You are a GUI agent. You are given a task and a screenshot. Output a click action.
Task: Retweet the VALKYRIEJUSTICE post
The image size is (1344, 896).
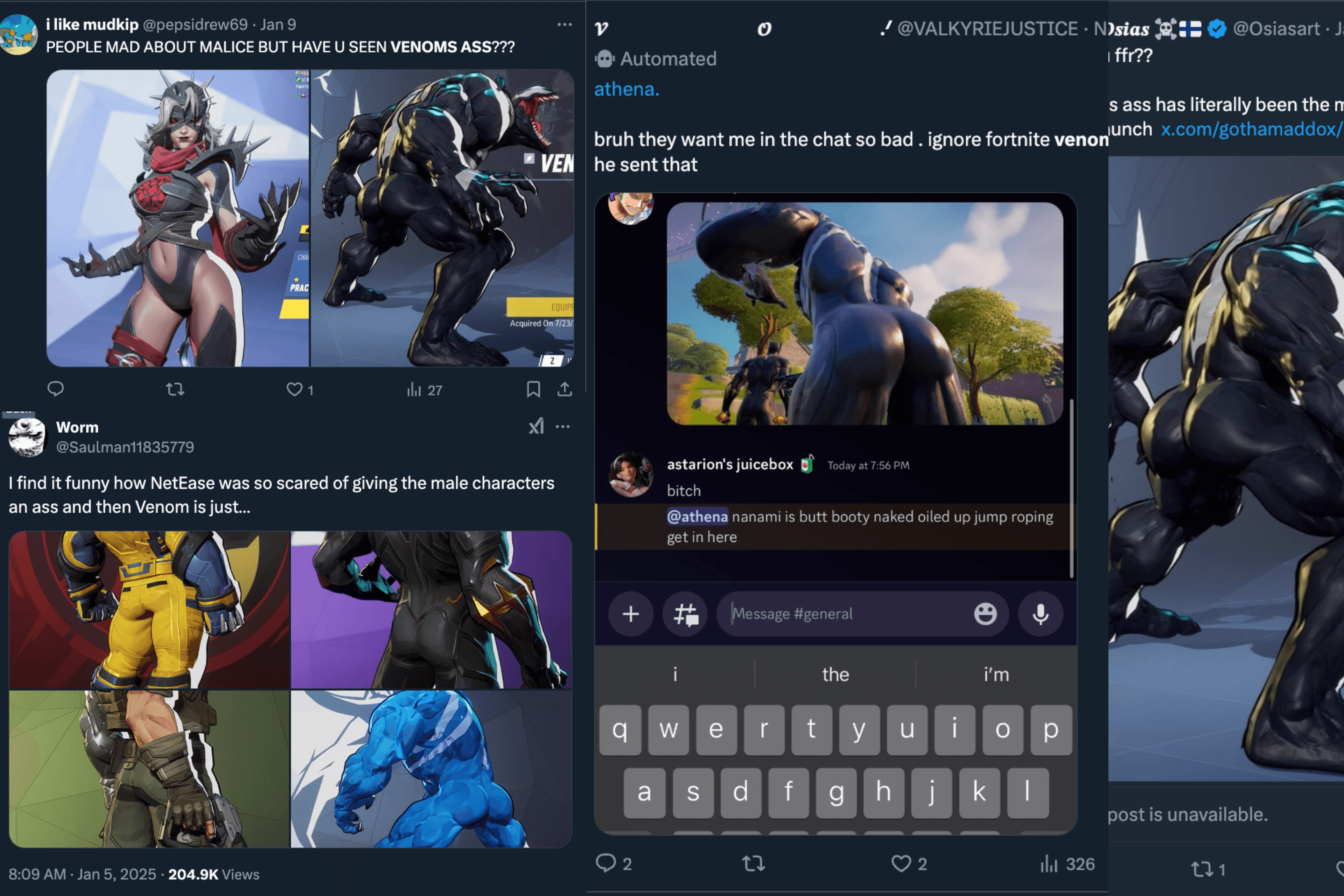pos(754,863)
